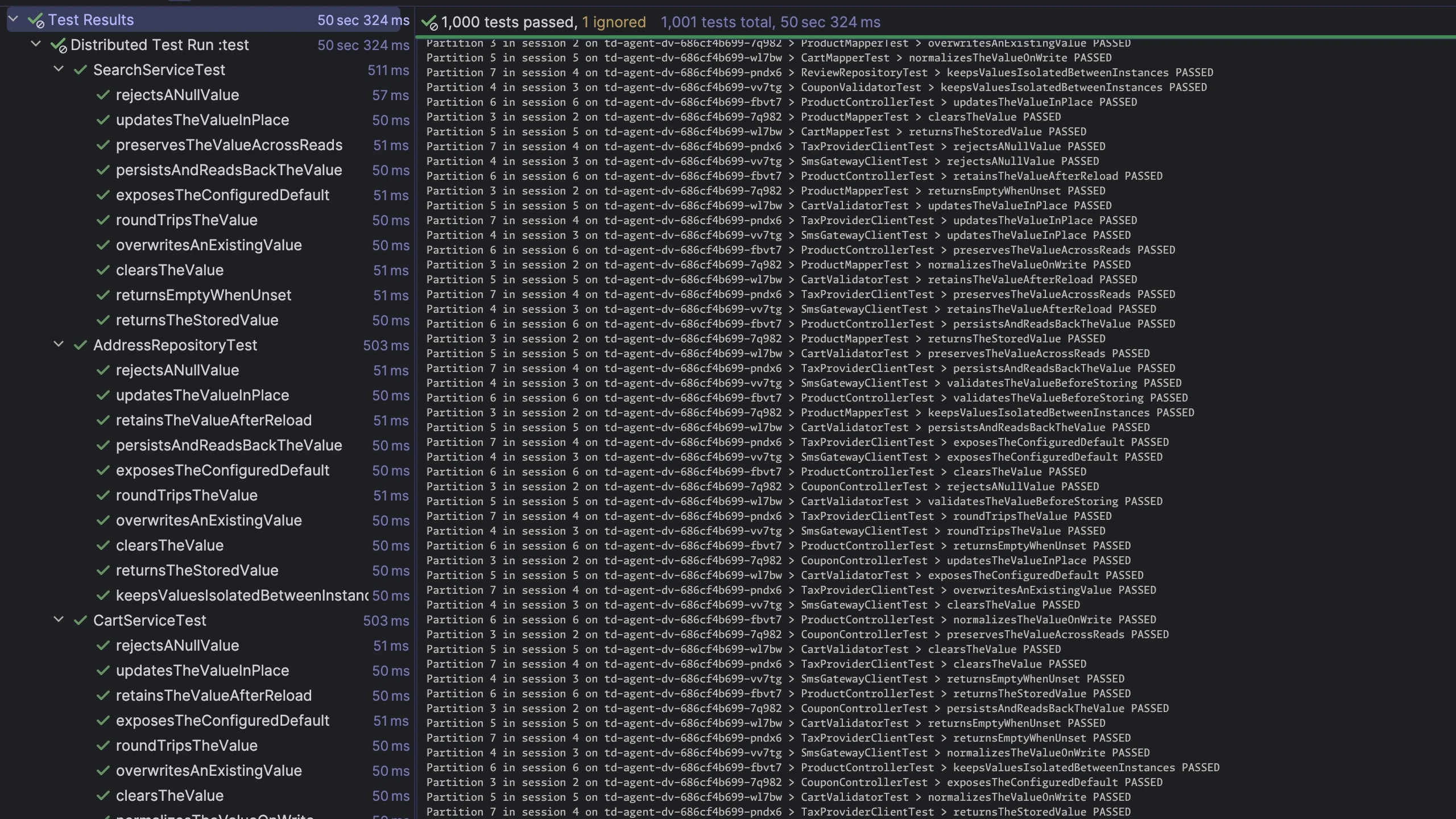The height and width of the screenshot is (819, 1456).
Task: Click checkmark icon of CartServiceTest rejectsANullValue
Action: (x=103, y=646)
